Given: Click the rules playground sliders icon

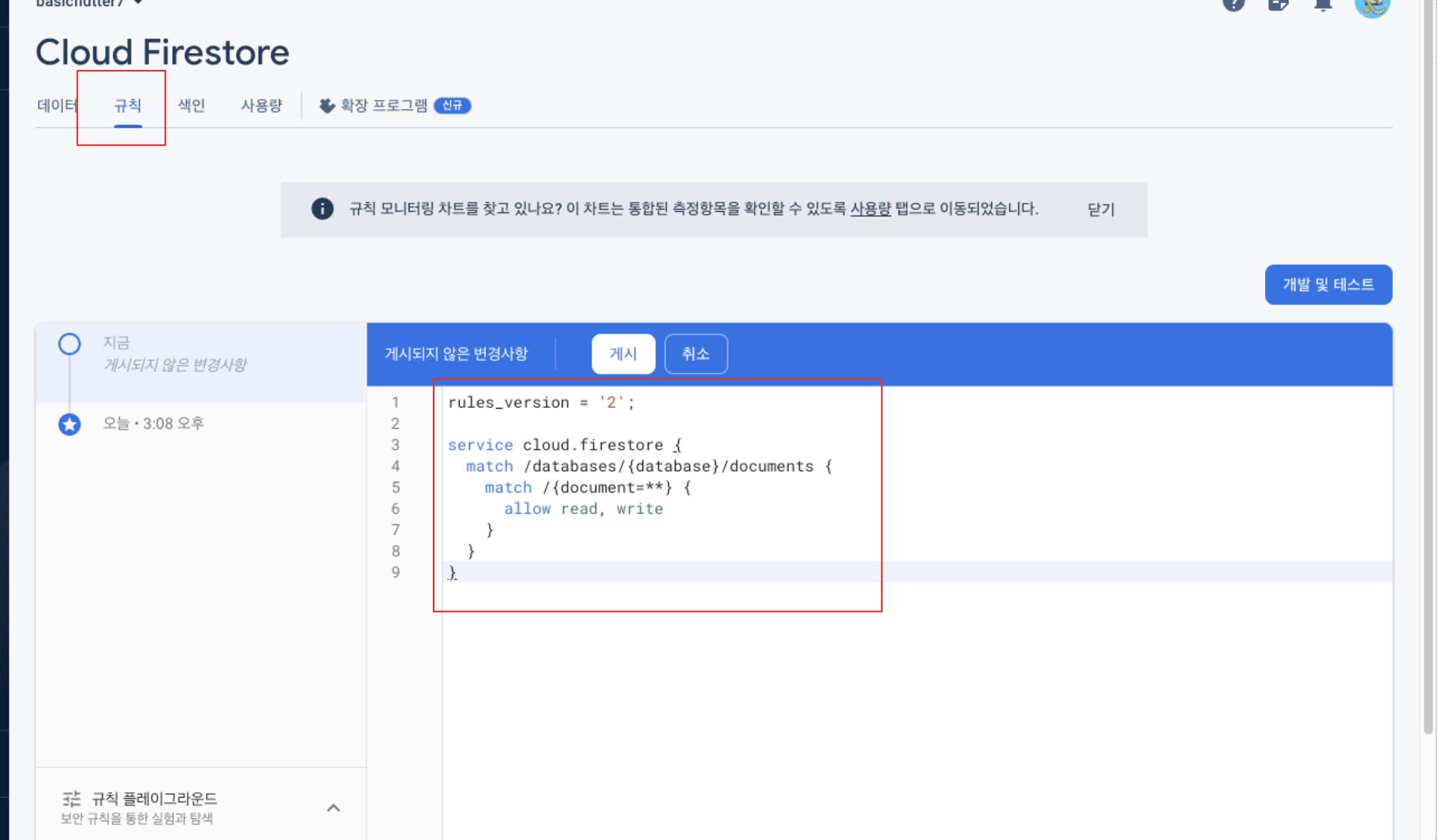Looking at the screenshot, I should pos(72,798).
